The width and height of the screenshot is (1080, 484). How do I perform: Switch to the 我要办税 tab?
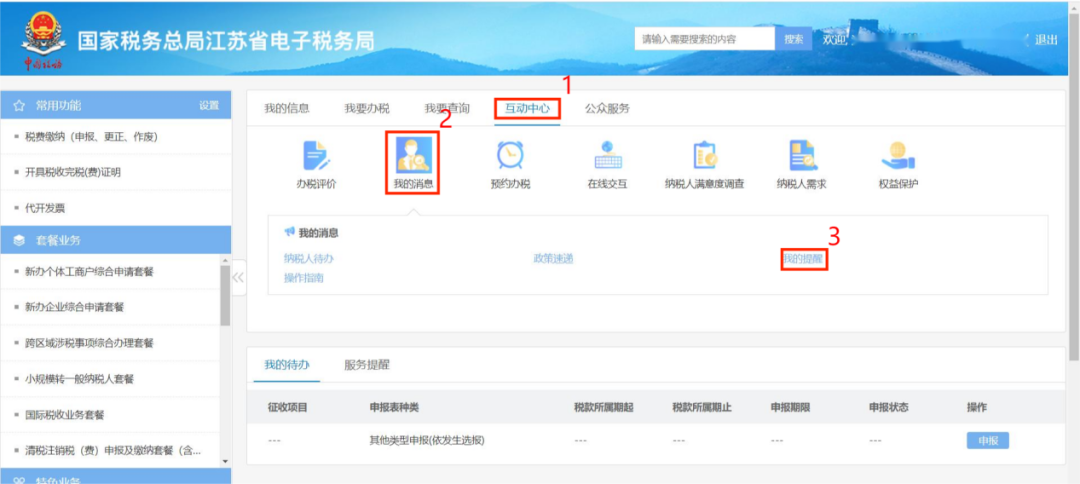tap(367, 108)
